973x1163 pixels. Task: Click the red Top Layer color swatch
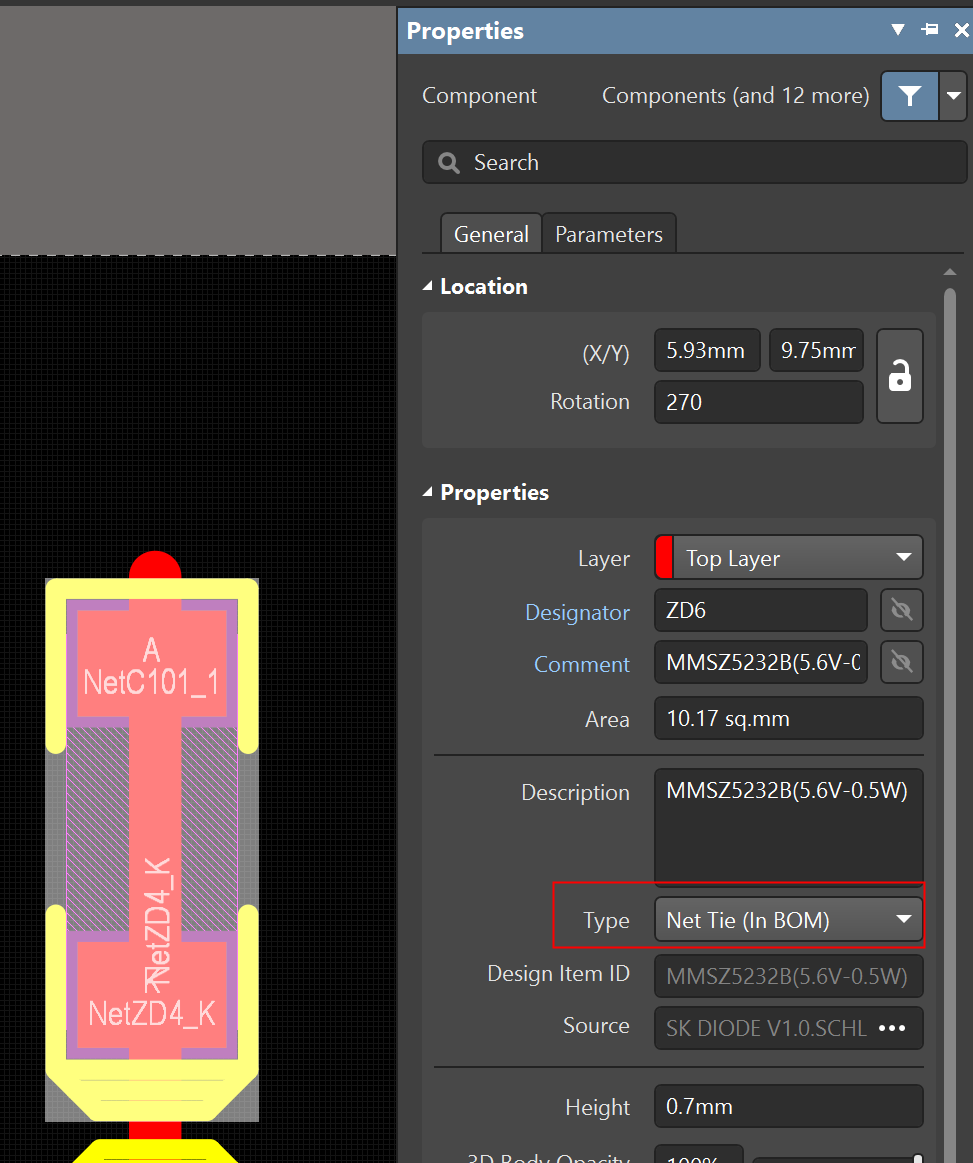click(664, 558)
